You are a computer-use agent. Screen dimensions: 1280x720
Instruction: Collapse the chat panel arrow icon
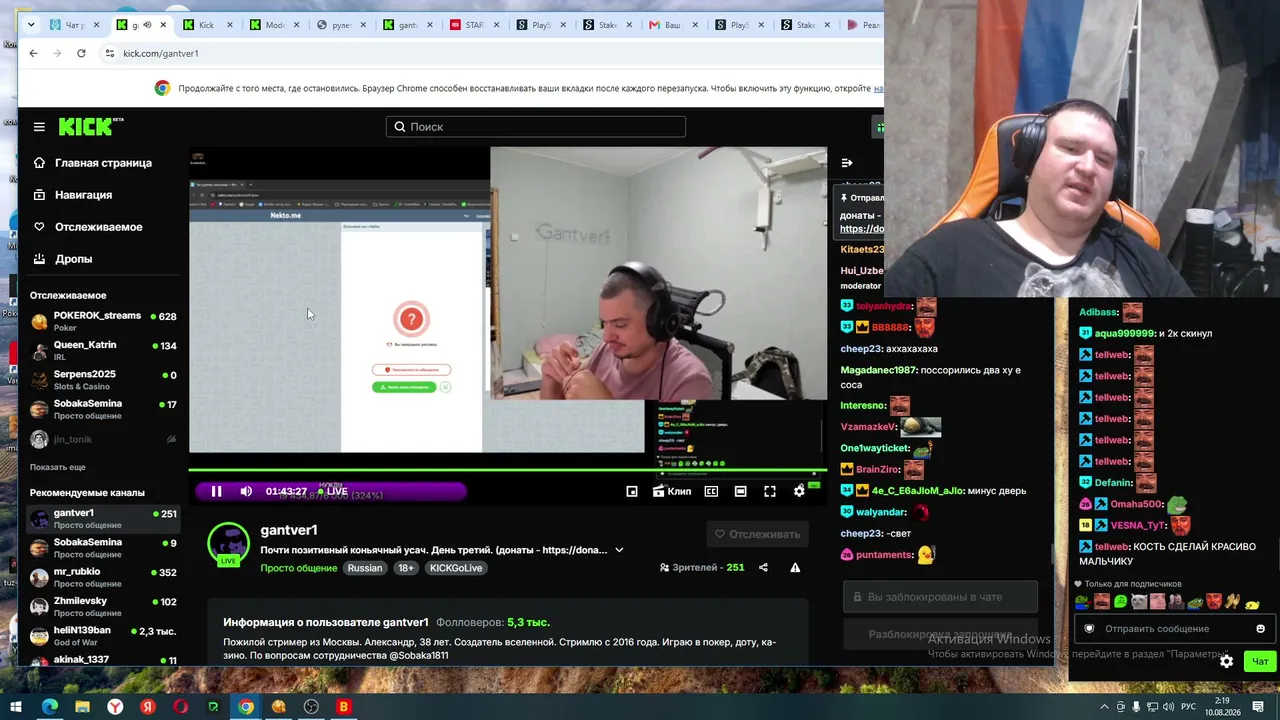click(x=847, y=163)
